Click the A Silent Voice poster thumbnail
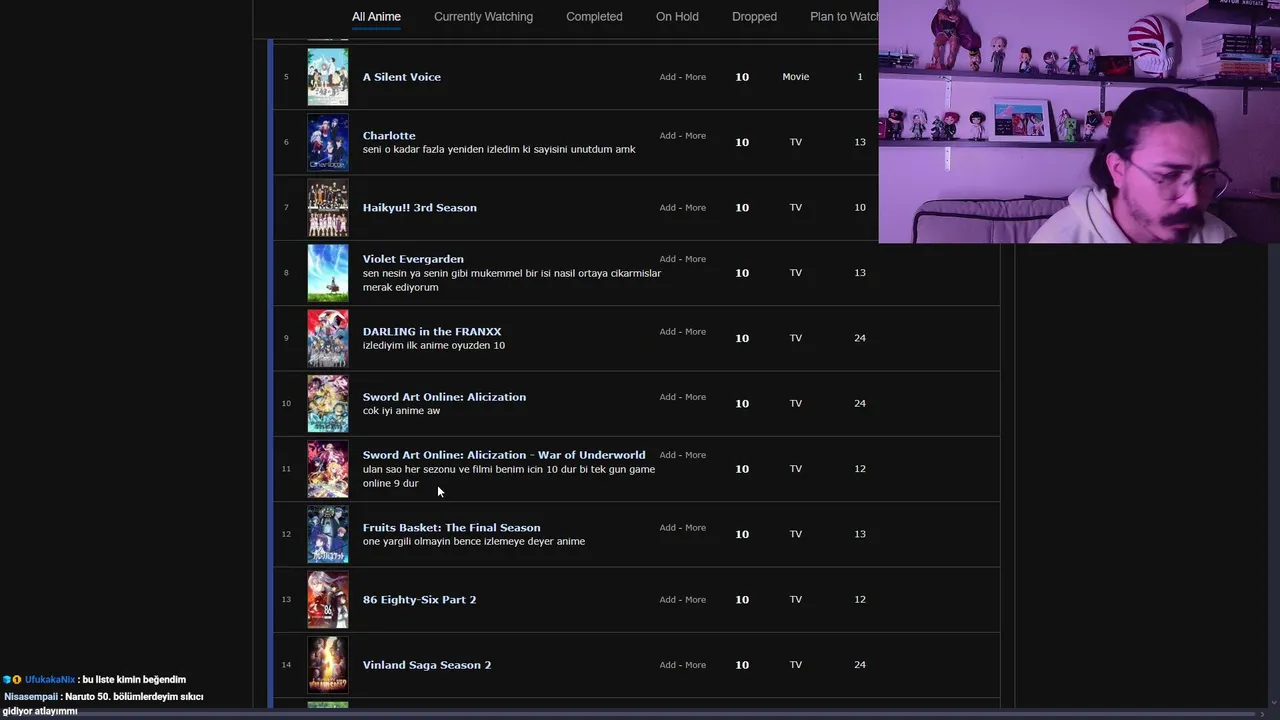This screenshot has height=720, width=1280. 328,77
